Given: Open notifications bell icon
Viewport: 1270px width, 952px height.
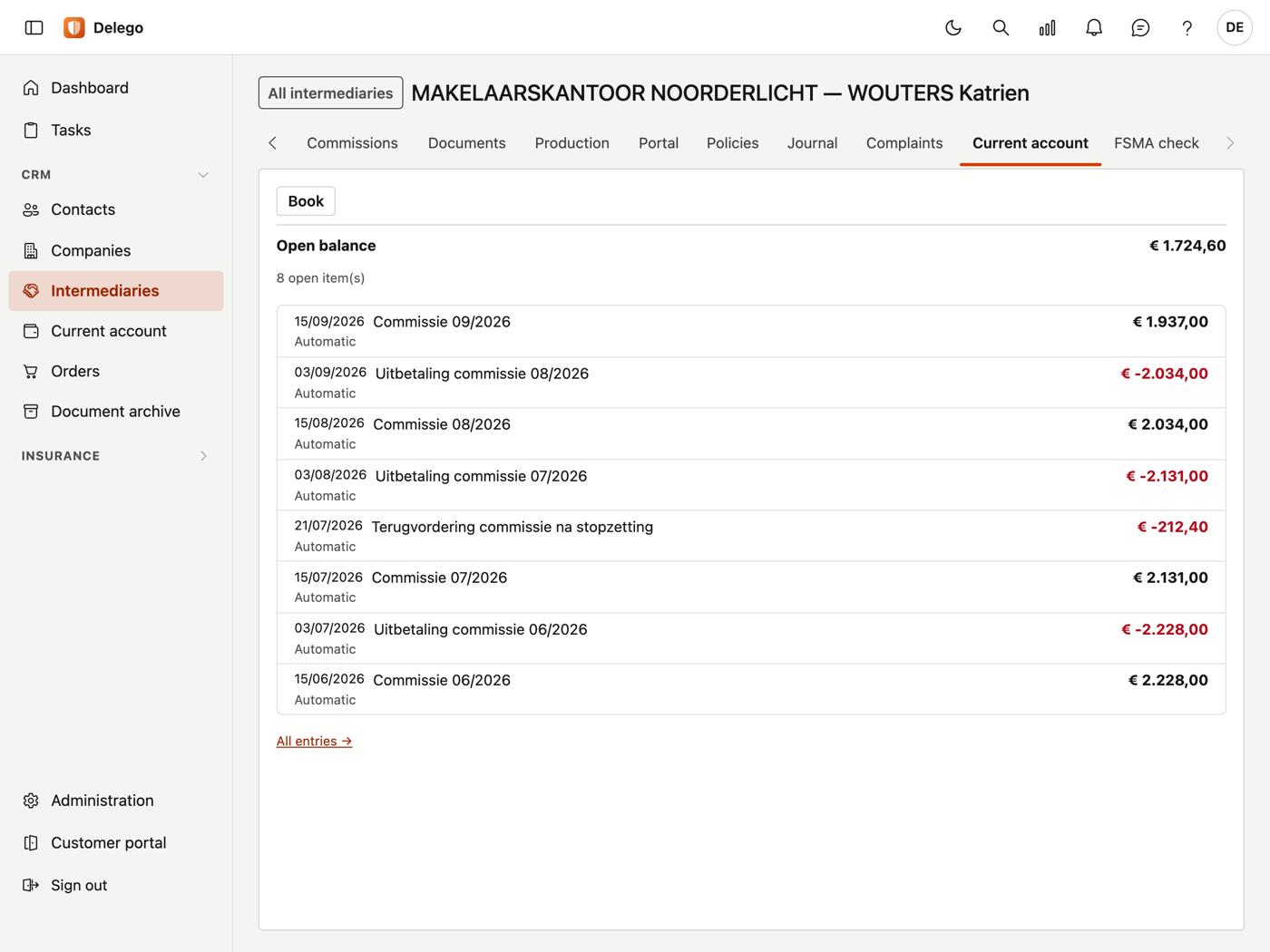Looking at the screenshot, I should tap(1094, 28).
